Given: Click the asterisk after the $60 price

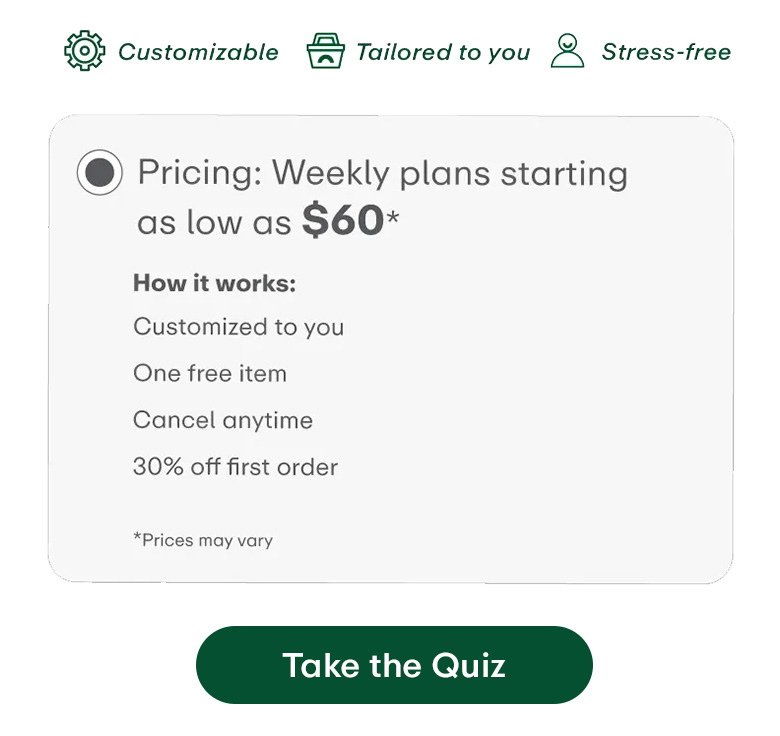Looking at the screenshot, I should pyautogui.click(x=393, y=215).
